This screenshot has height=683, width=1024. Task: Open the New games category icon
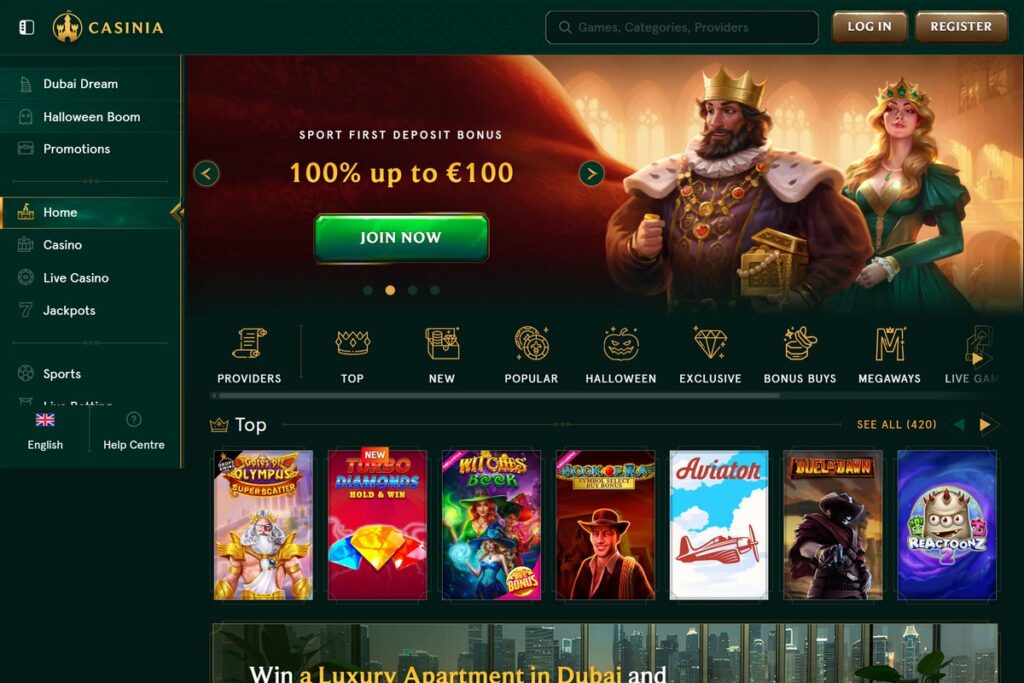(442, 343)
